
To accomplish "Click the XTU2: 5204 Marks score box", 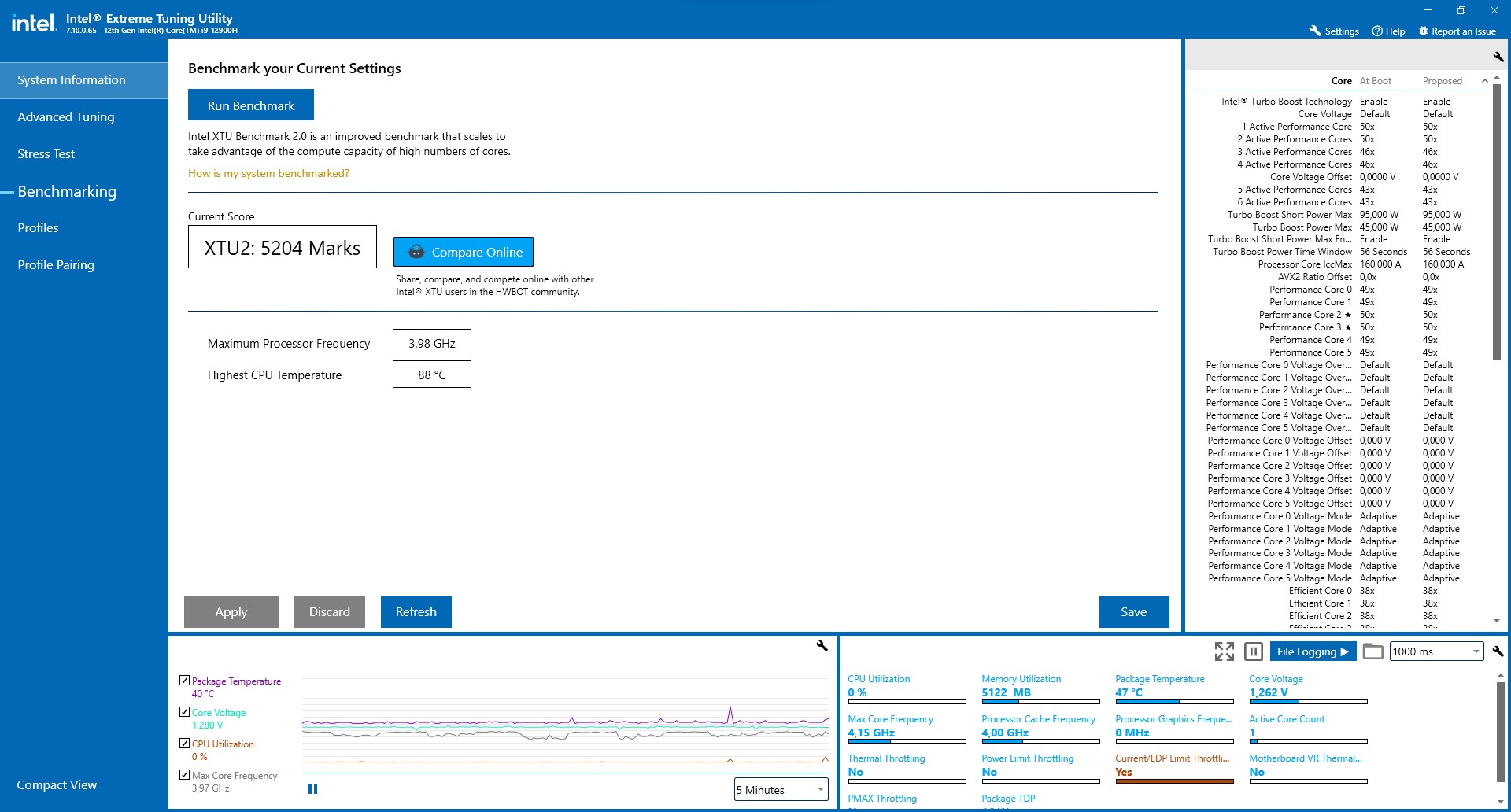I will coord(283,247).
